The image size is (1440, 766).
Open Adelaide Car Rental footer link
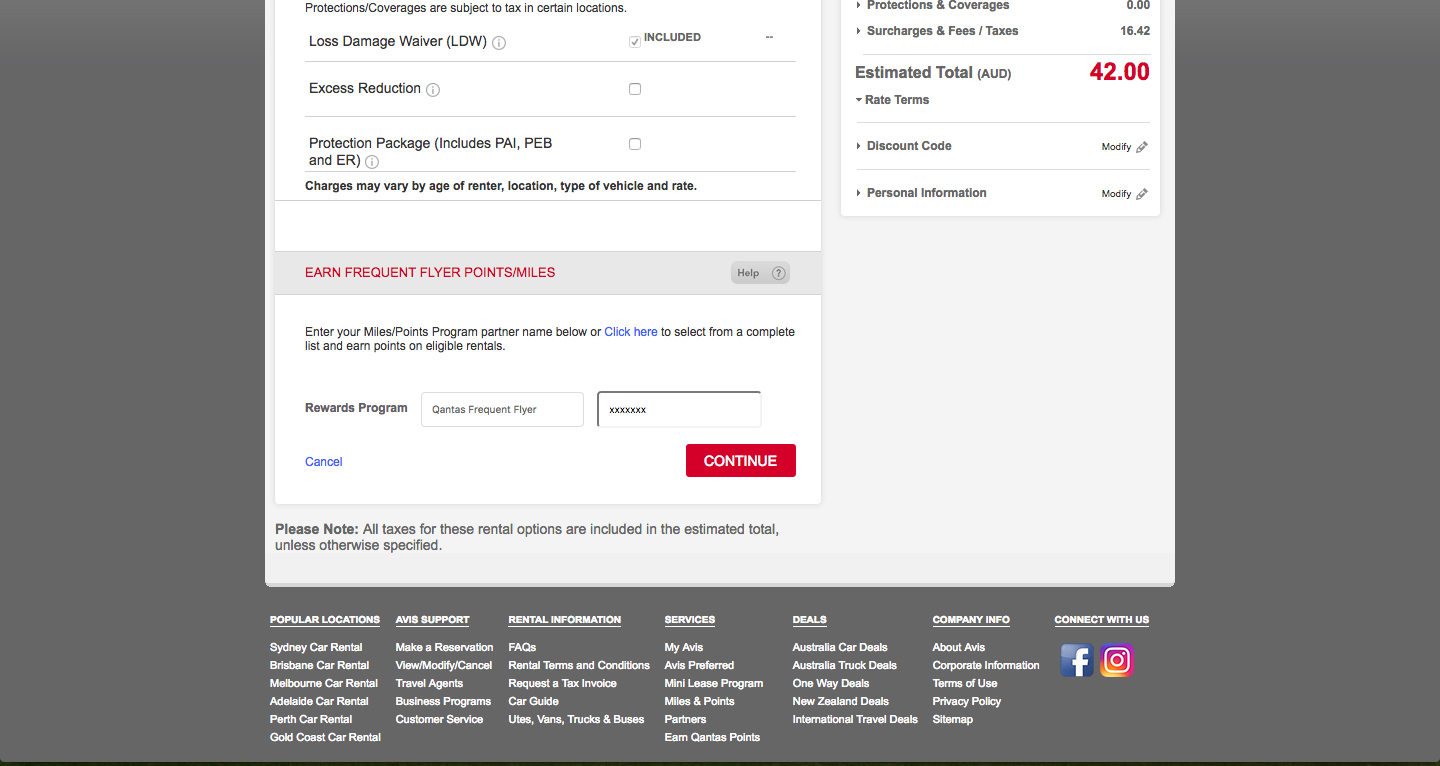[319, 701]
